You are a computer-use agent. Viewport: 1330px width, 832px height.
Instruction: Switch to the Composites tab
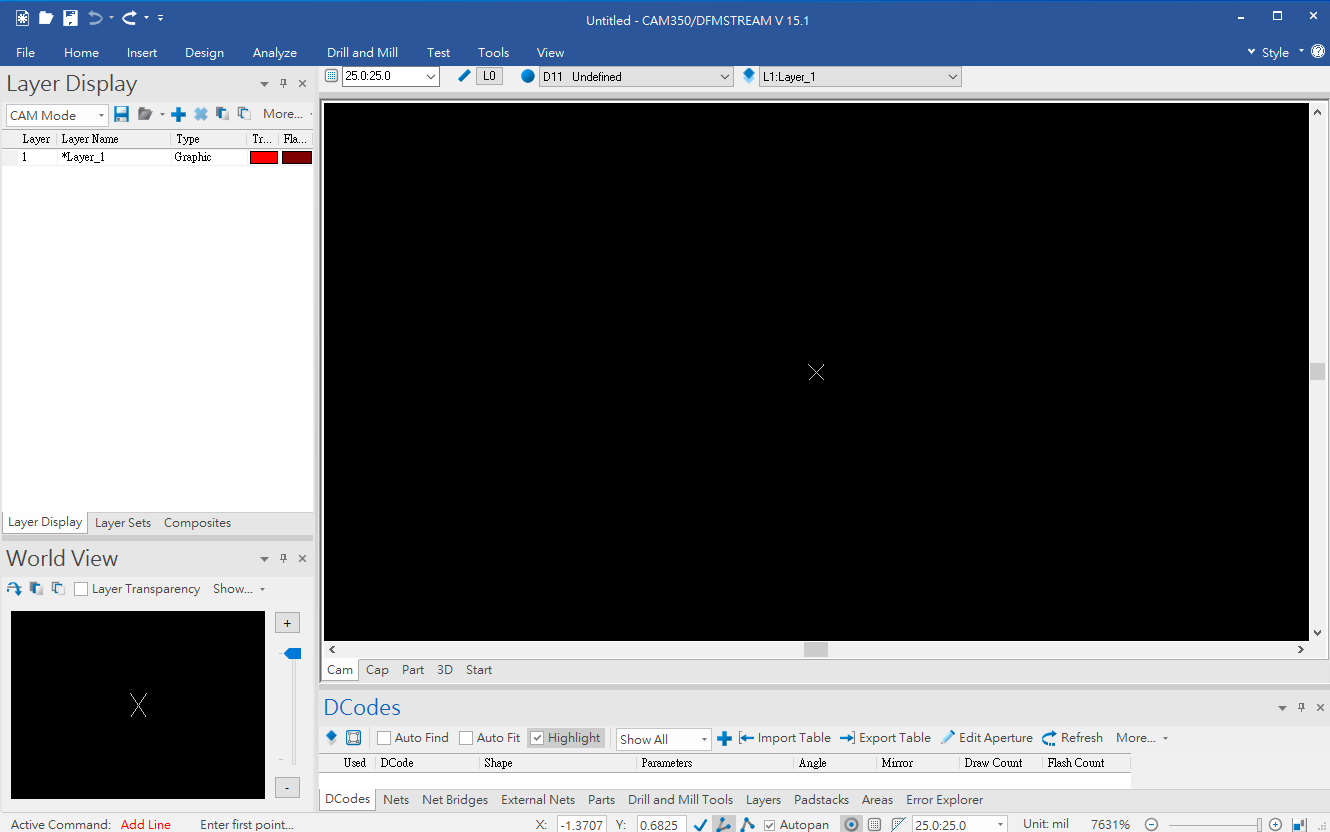tap(197, 523)
